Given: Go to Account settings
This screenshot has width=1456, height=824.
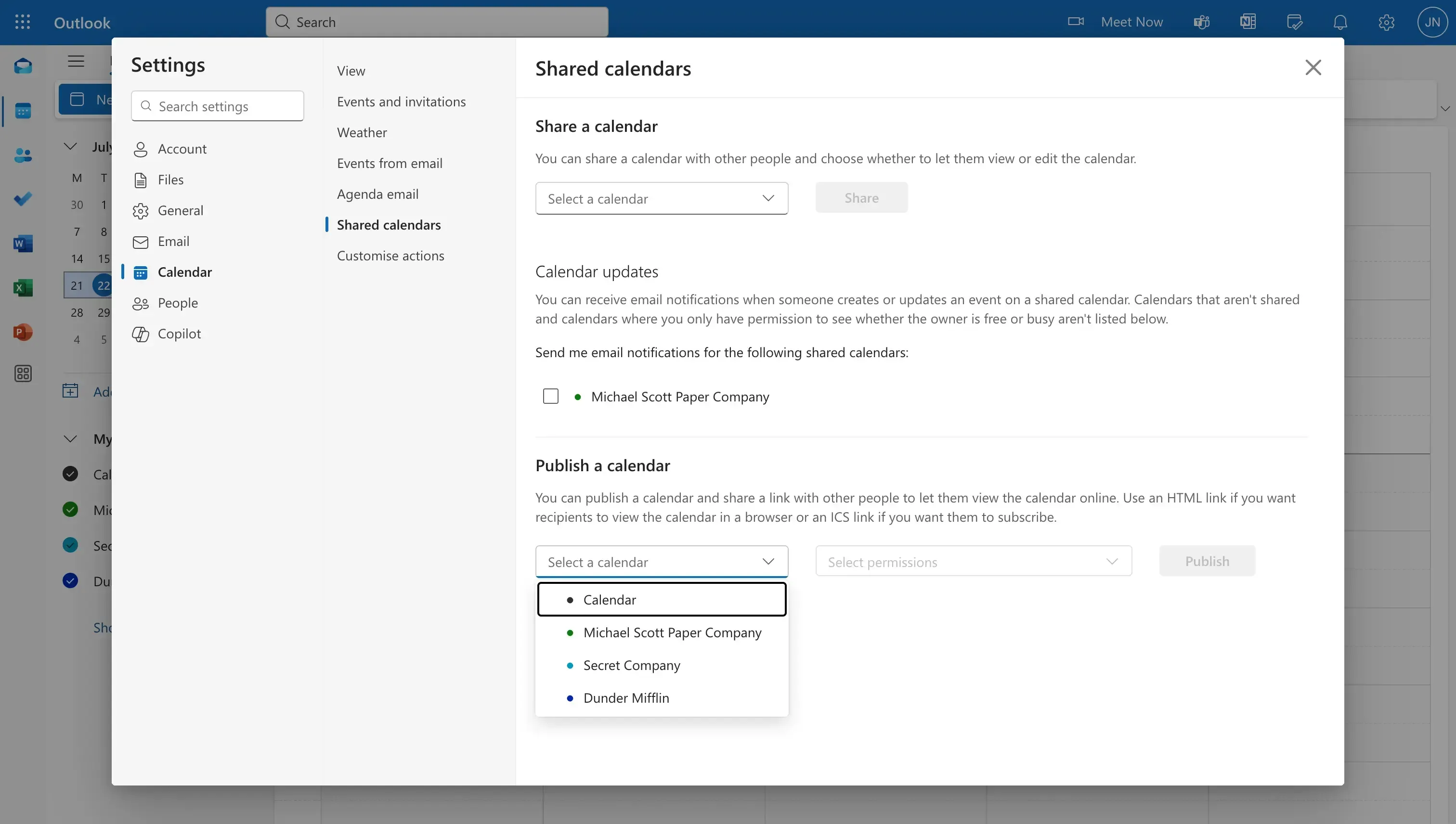Looking at the screenshot, I should (182, 149).
